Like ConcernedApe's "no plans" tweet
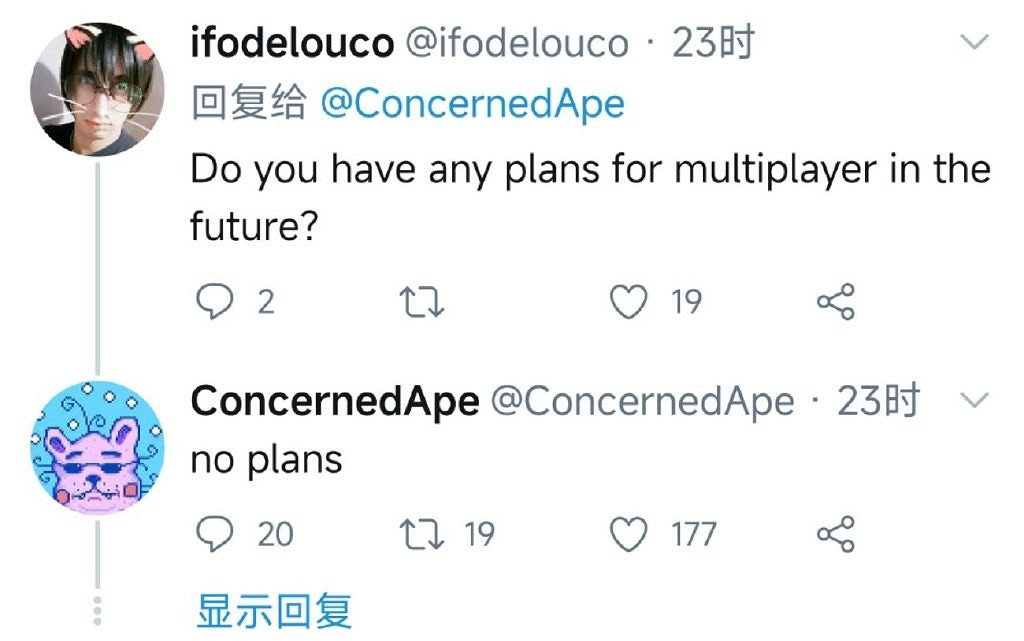The width and height of the screenshot is (1024, 641). (629, 534)
